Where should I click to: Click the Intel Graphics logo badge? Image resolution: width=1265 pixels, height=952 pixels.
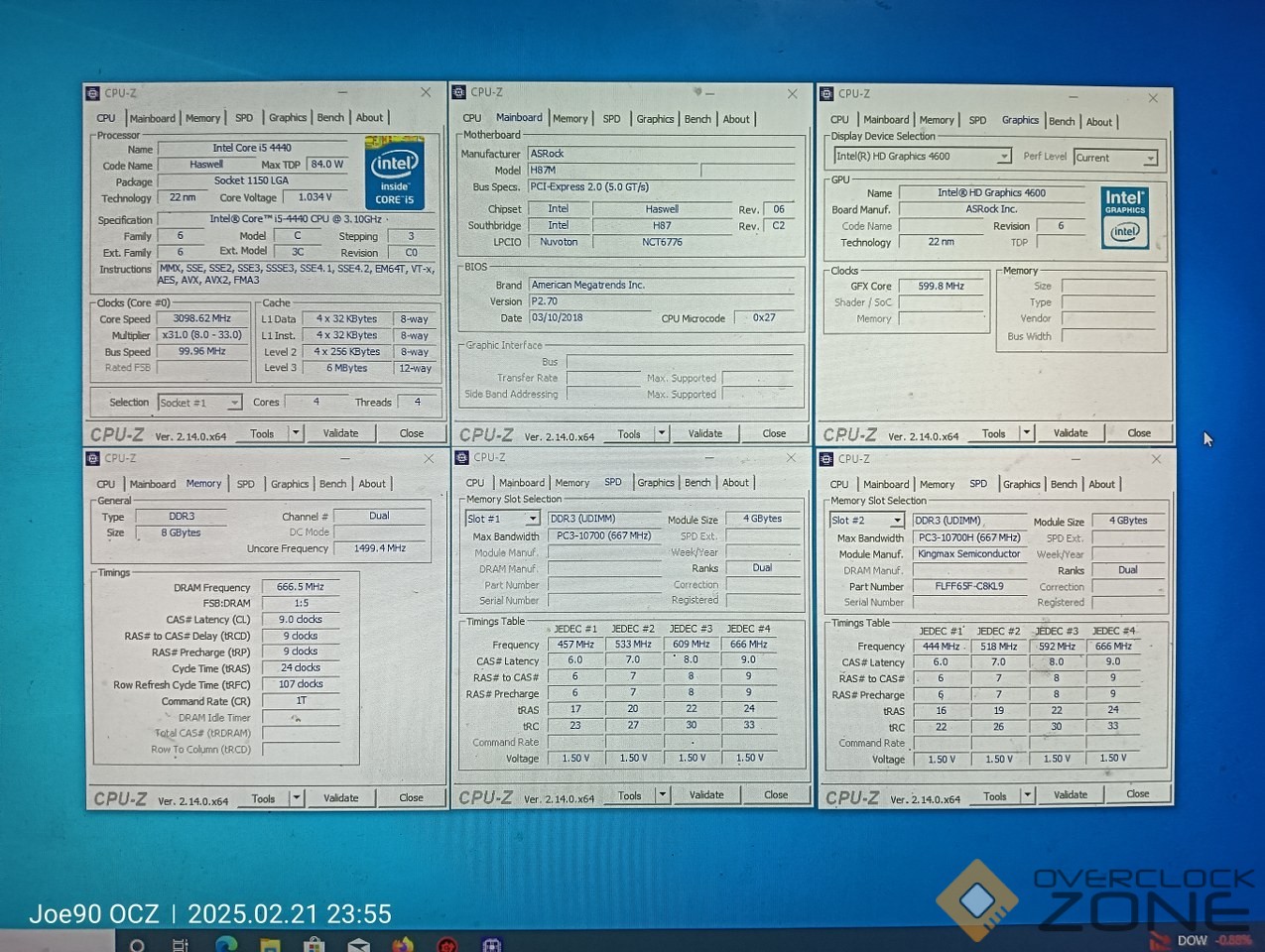point(1125,217)
